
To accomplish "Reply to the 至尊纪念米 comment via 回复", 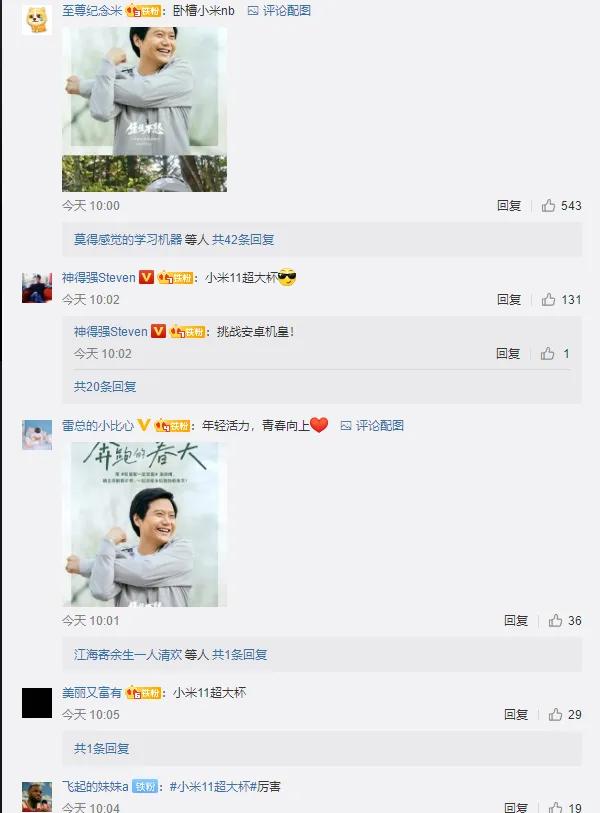I will coord(509,206).
